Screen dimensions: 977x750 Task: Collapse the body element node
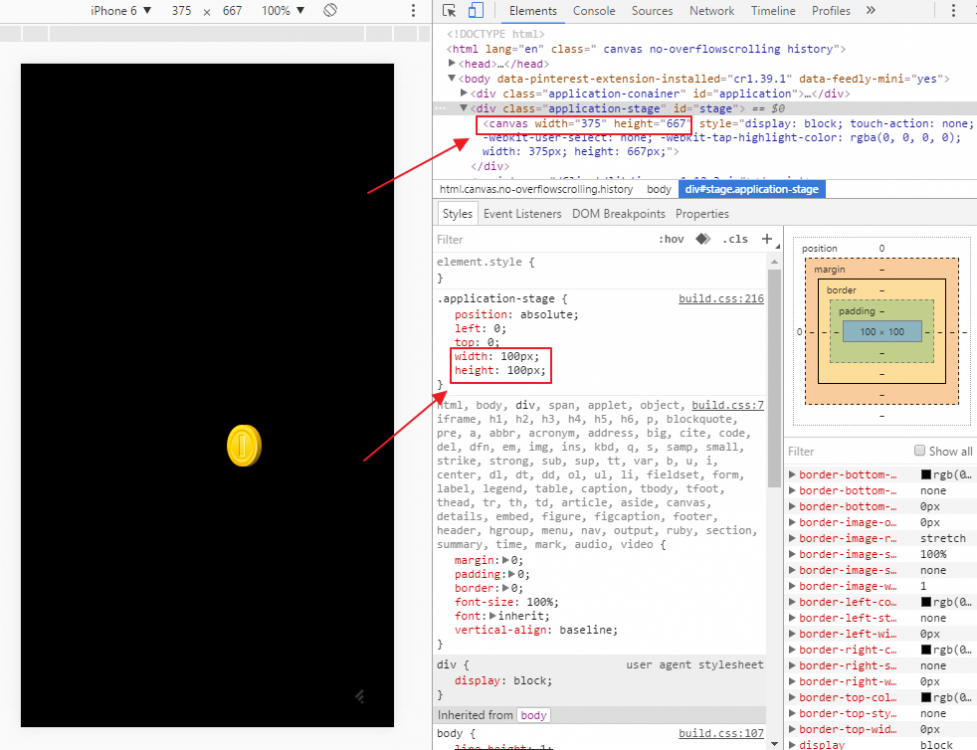click(x=452, y=78)
